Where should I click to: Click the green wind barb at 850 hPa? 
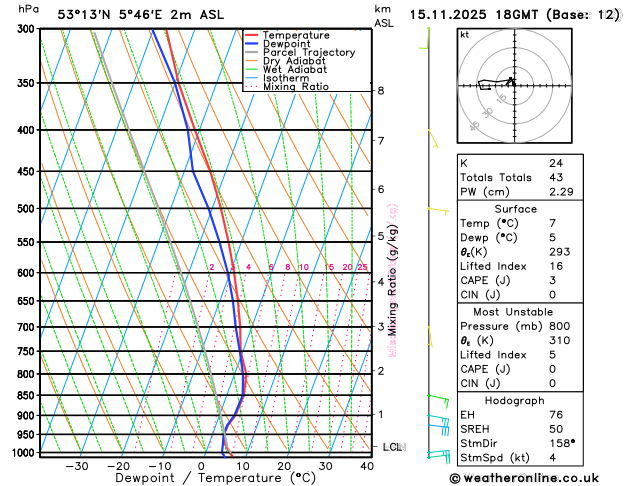coord(438,400)
